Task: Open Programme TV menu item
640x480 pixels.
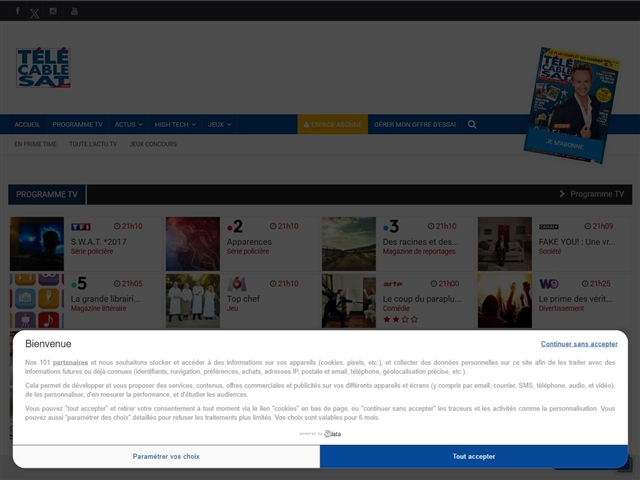Action: pos(78,124)
